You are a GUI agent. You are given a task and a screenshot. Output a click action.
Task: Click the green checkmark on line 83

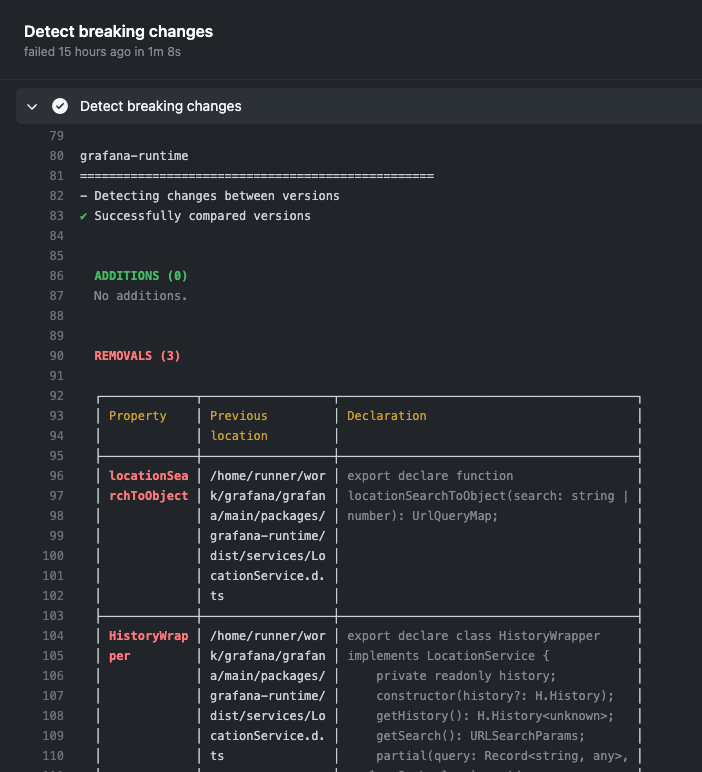(84, 216)
